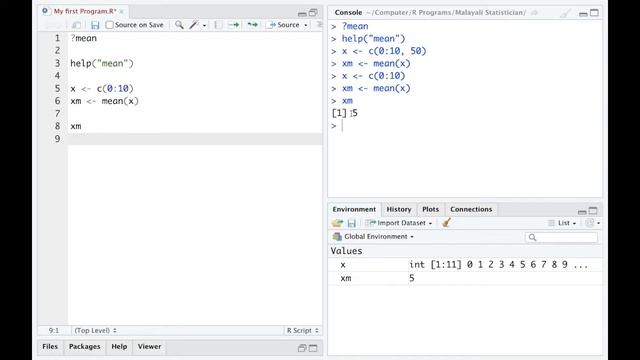The width and height of the screenshot is (640, 360).
Task: Source the script file
Action: 284,25
